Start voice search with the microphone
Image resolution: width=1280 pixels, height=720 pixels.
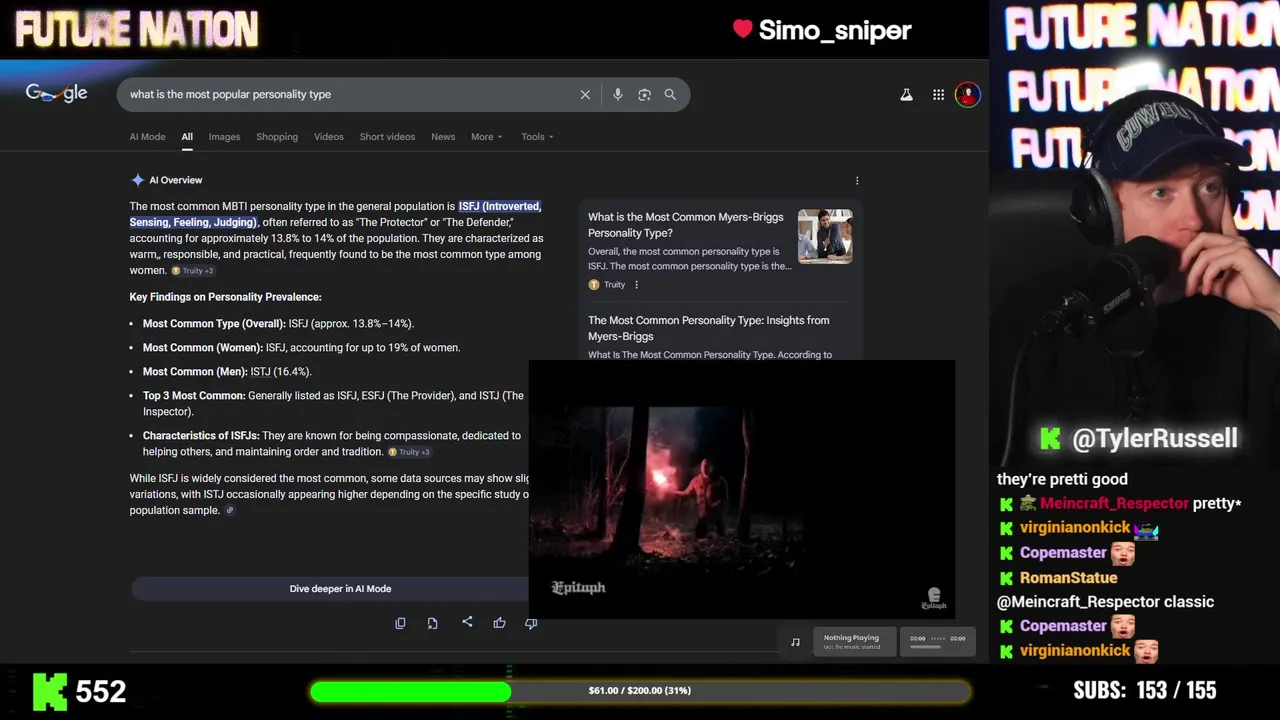tap(617, 94)
